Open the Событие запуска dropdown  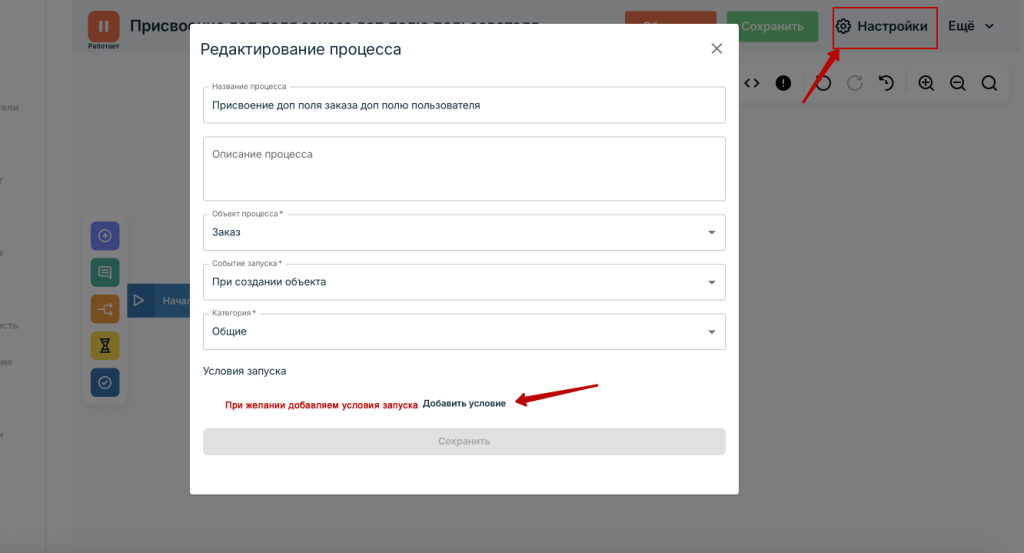[x=464, y=282]
